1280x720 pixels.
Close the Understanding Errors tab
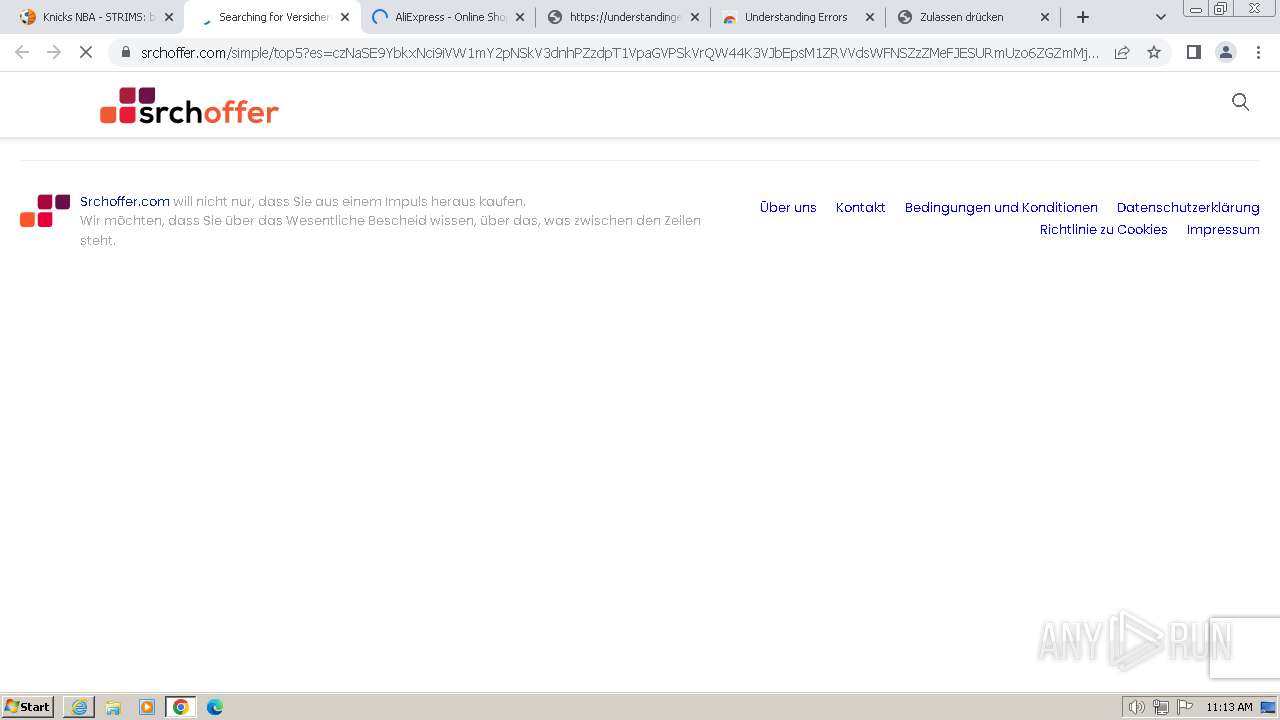870,17
